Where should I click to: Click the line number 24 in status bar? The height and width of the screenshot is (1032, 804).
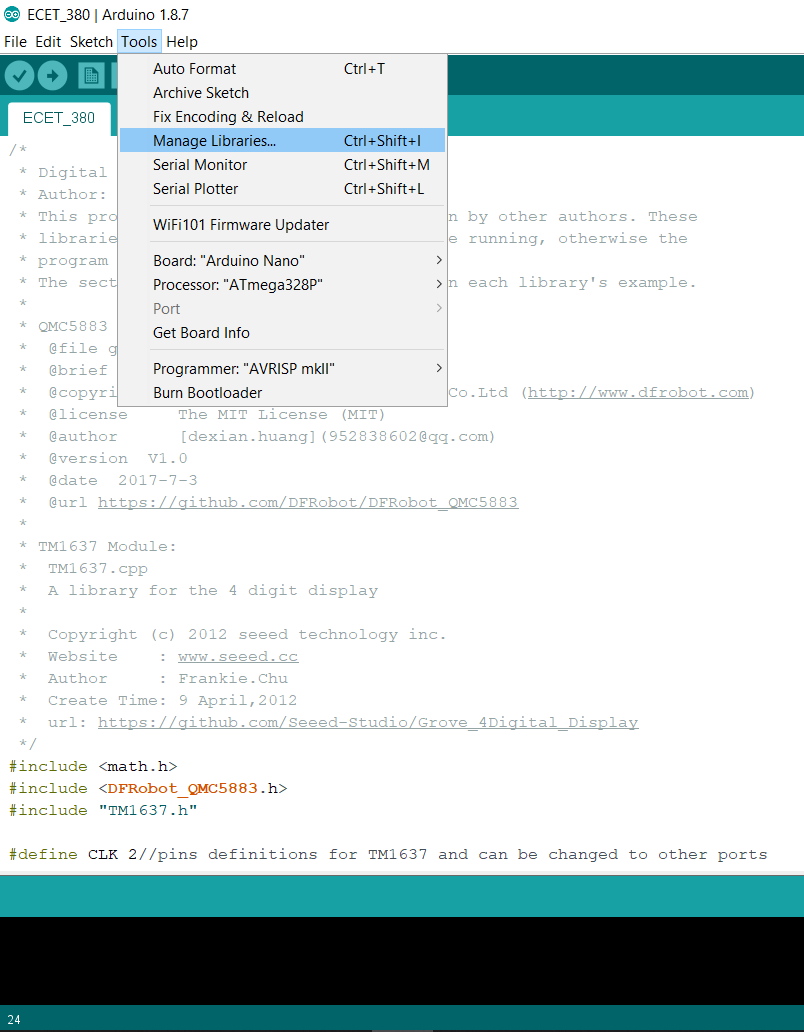pos(14,1019)
